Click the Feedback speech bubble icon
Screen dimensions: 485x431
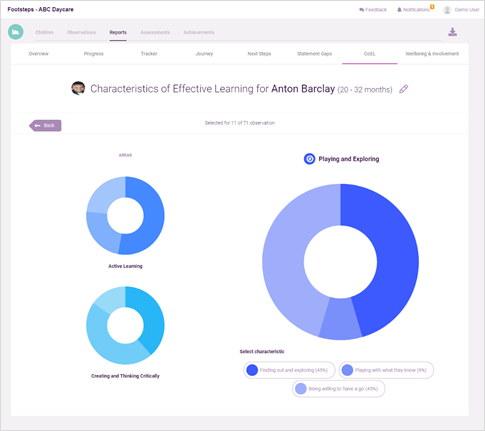pyautogui.click(x=361, y=10)
